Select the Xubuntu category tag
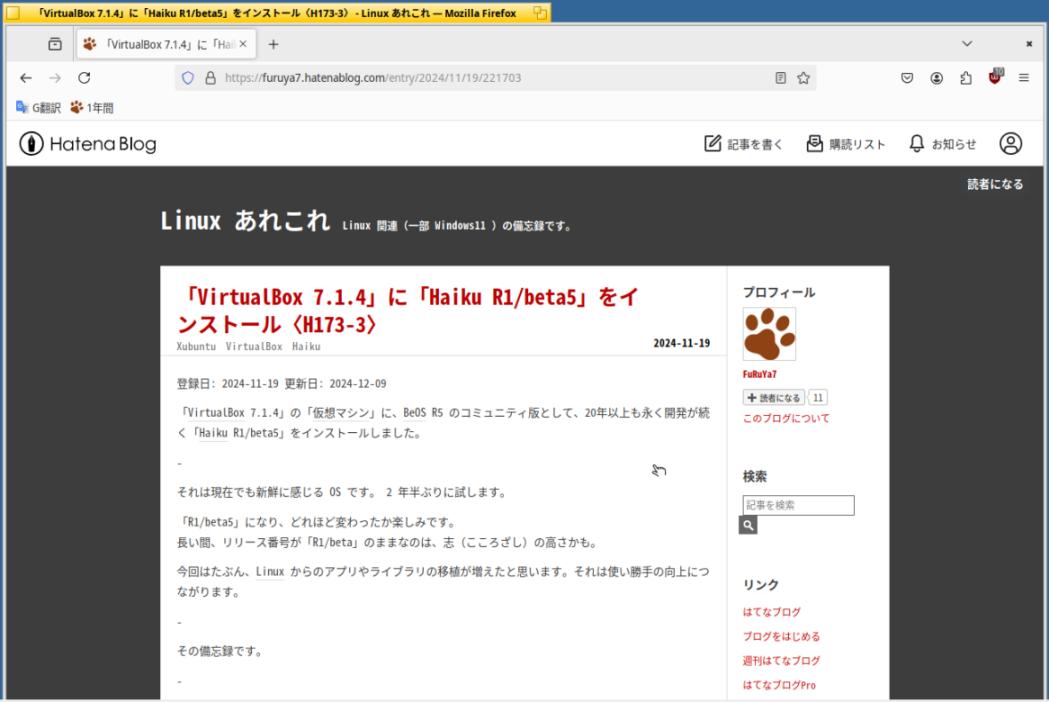 pos(196,347)
